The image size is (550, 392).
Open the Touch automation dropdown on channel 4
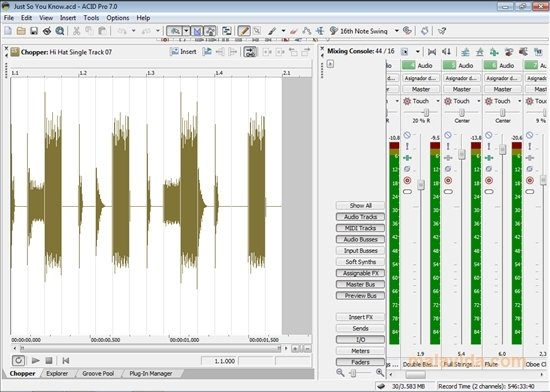coord(437,101)
